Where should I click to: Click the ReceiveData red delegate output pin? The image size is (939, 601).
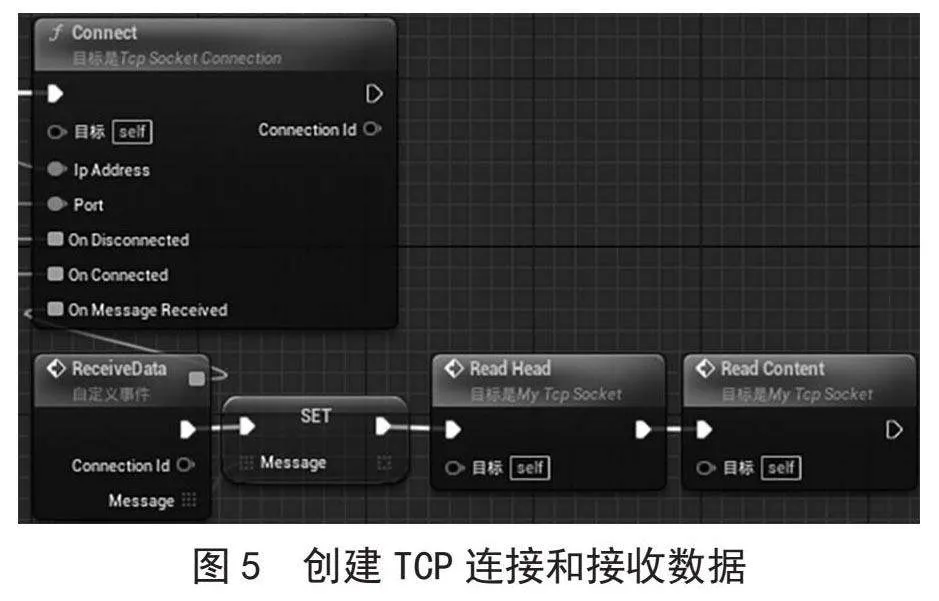[196, 378]
